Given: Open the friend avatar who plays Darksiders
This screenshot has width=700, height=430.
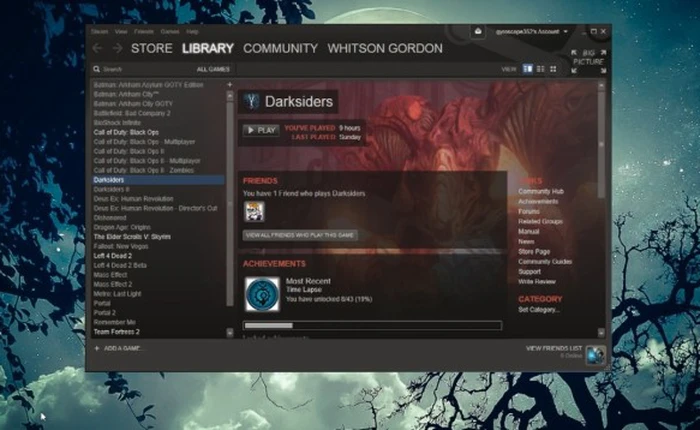Looking at the screenshot, I should pyautogui.click(x=254, y=211).
